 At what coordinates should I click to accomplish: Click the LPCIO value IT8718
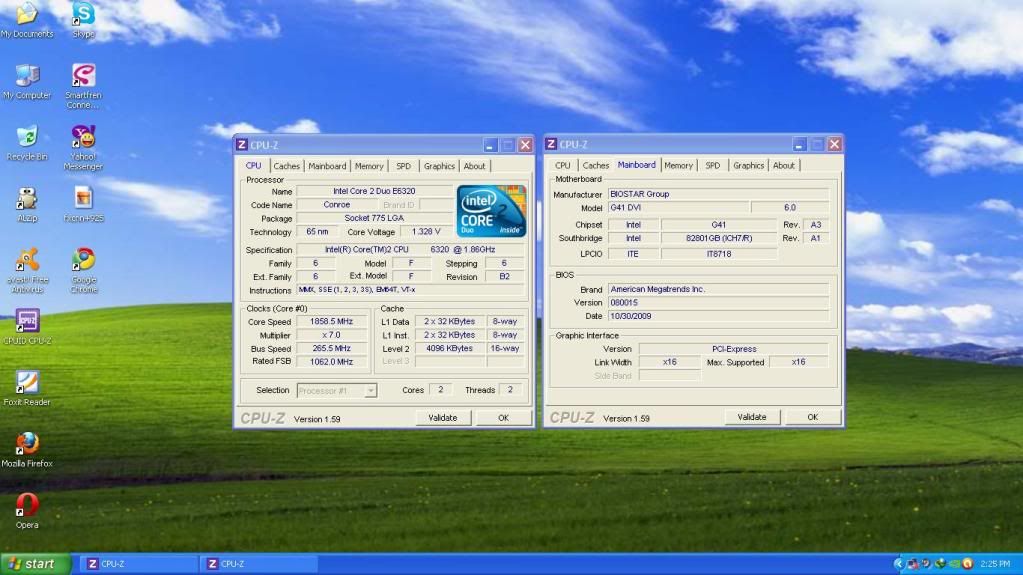click(x=719, y=255)
